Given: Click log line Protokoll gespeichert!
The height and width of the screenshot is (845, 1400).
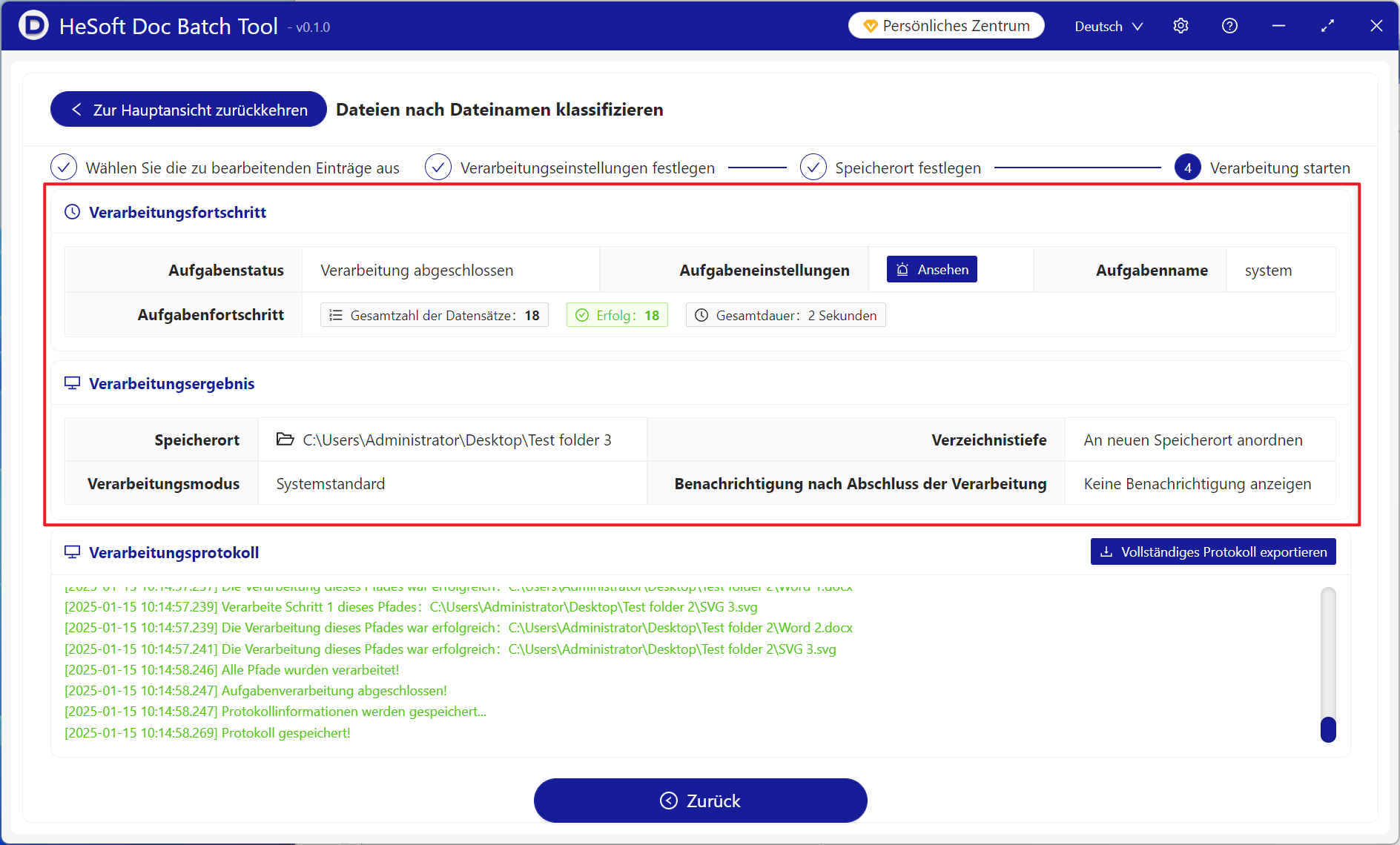Looking at the screenshot, I should tap(208, 732).
